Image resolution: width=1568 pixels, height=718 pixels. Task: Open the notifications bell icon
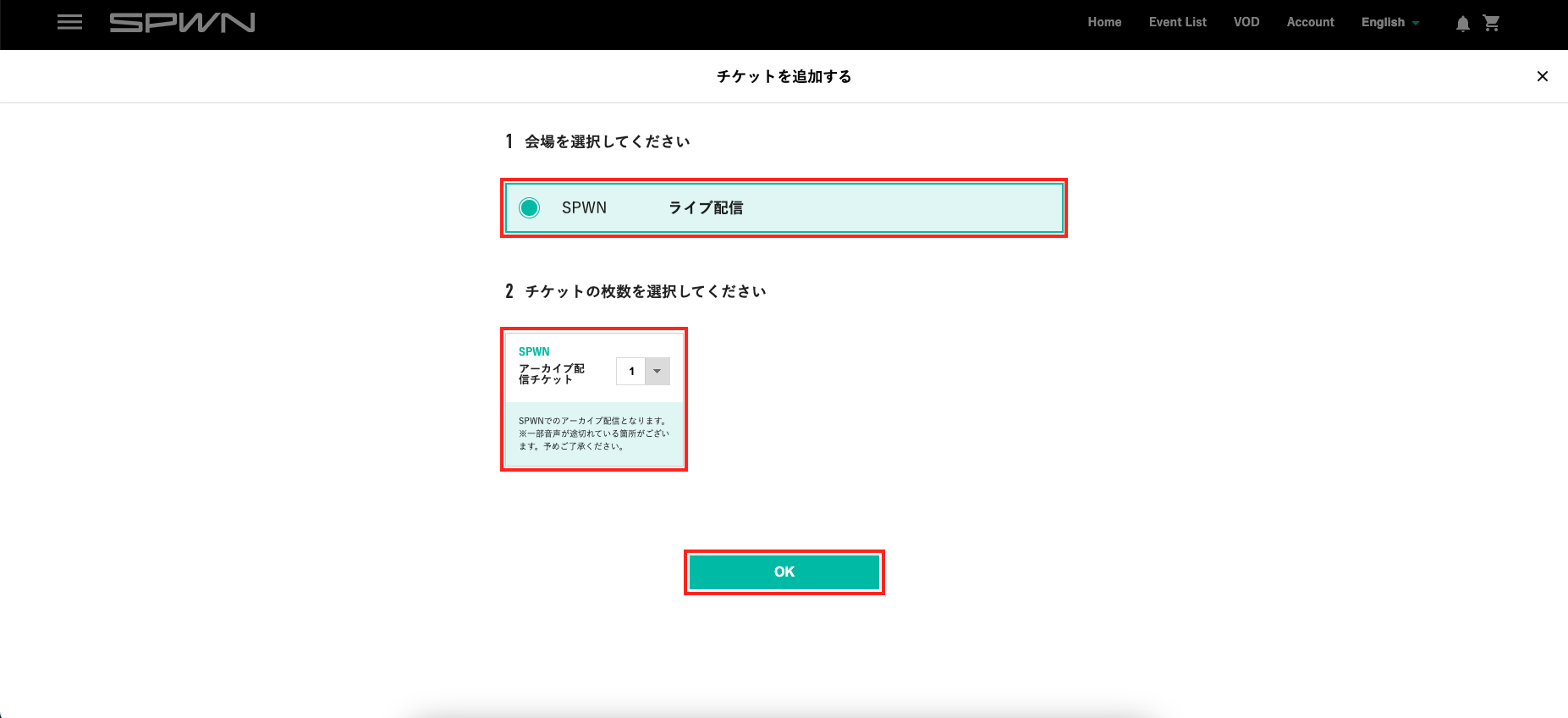(x=1463, y=24)
